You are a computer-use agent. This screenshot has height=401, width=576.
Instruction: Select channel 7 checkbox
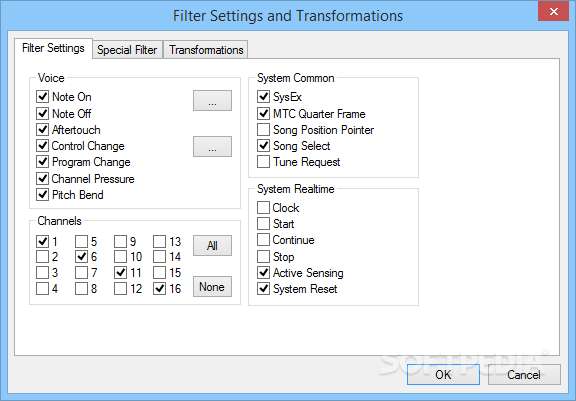[82, 273]
